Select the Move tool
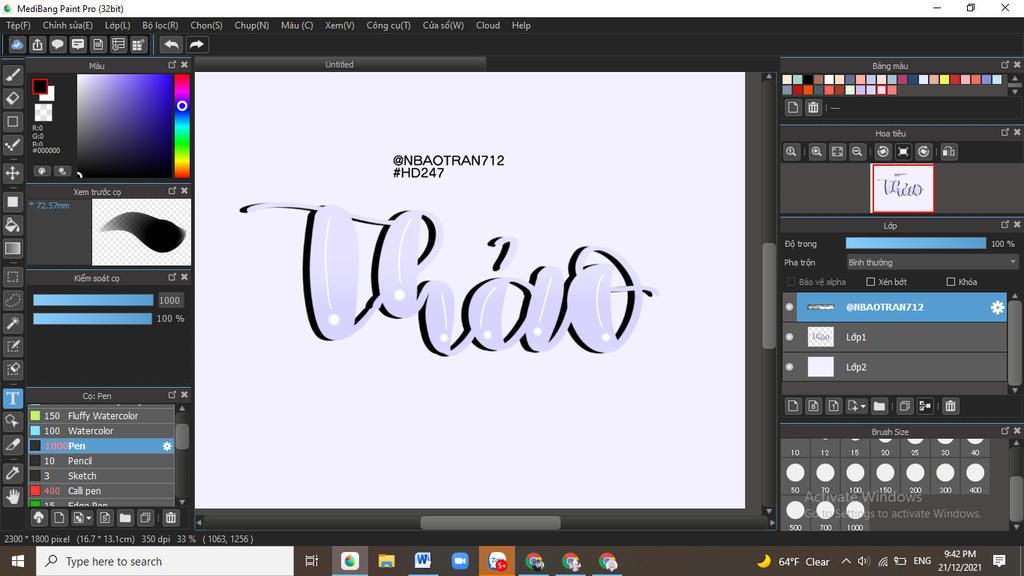The image size is (1024, 576). tap(12, 173)
